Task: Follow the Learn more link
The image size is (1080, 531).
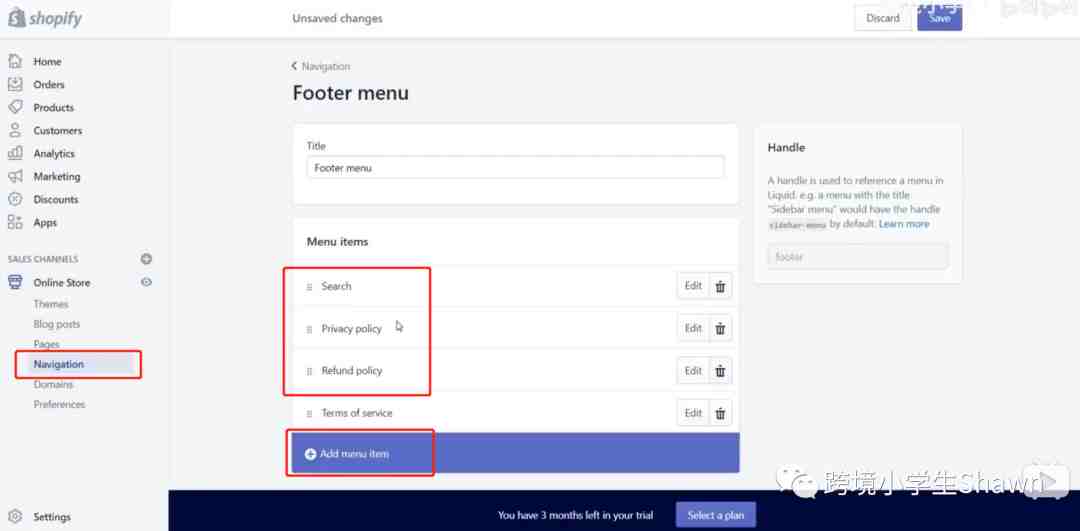Action: click(x=904, y=224)
